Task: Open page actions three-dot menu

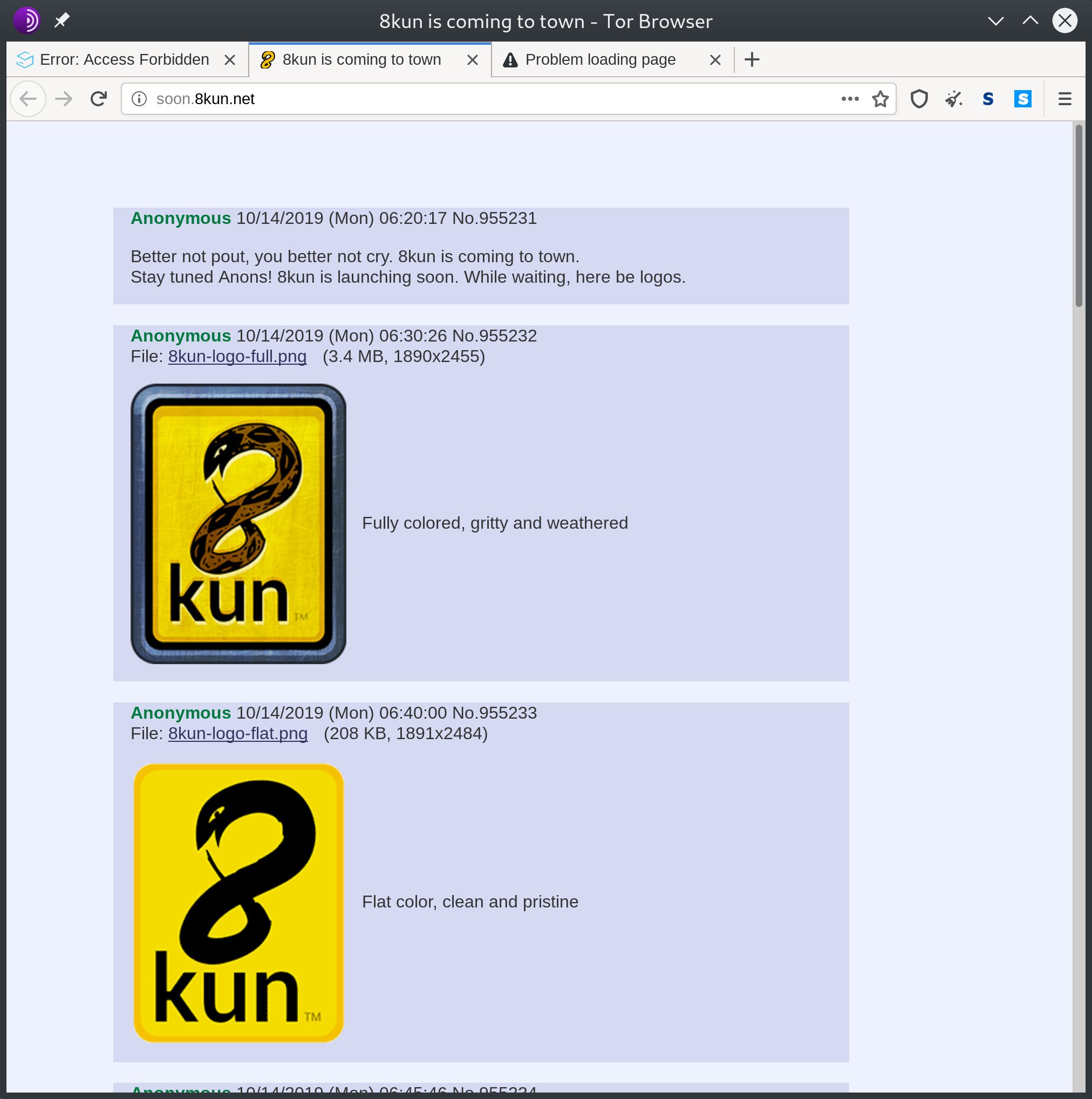Action: [x=850, y=99]
